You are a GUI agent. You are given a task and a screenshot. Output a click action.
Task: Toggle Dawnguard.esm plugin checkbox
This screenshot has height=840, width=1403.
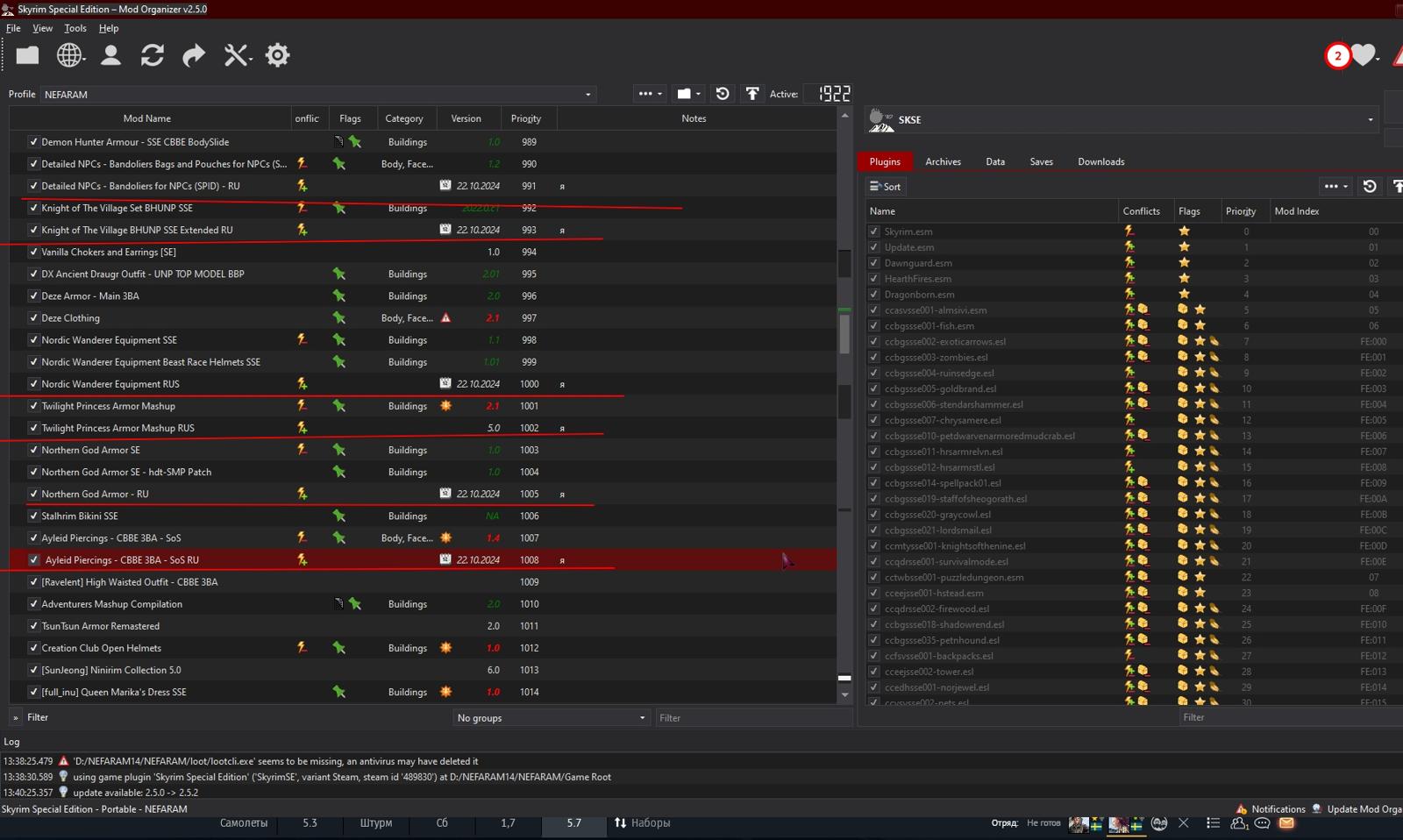click(x=873, y=263)
